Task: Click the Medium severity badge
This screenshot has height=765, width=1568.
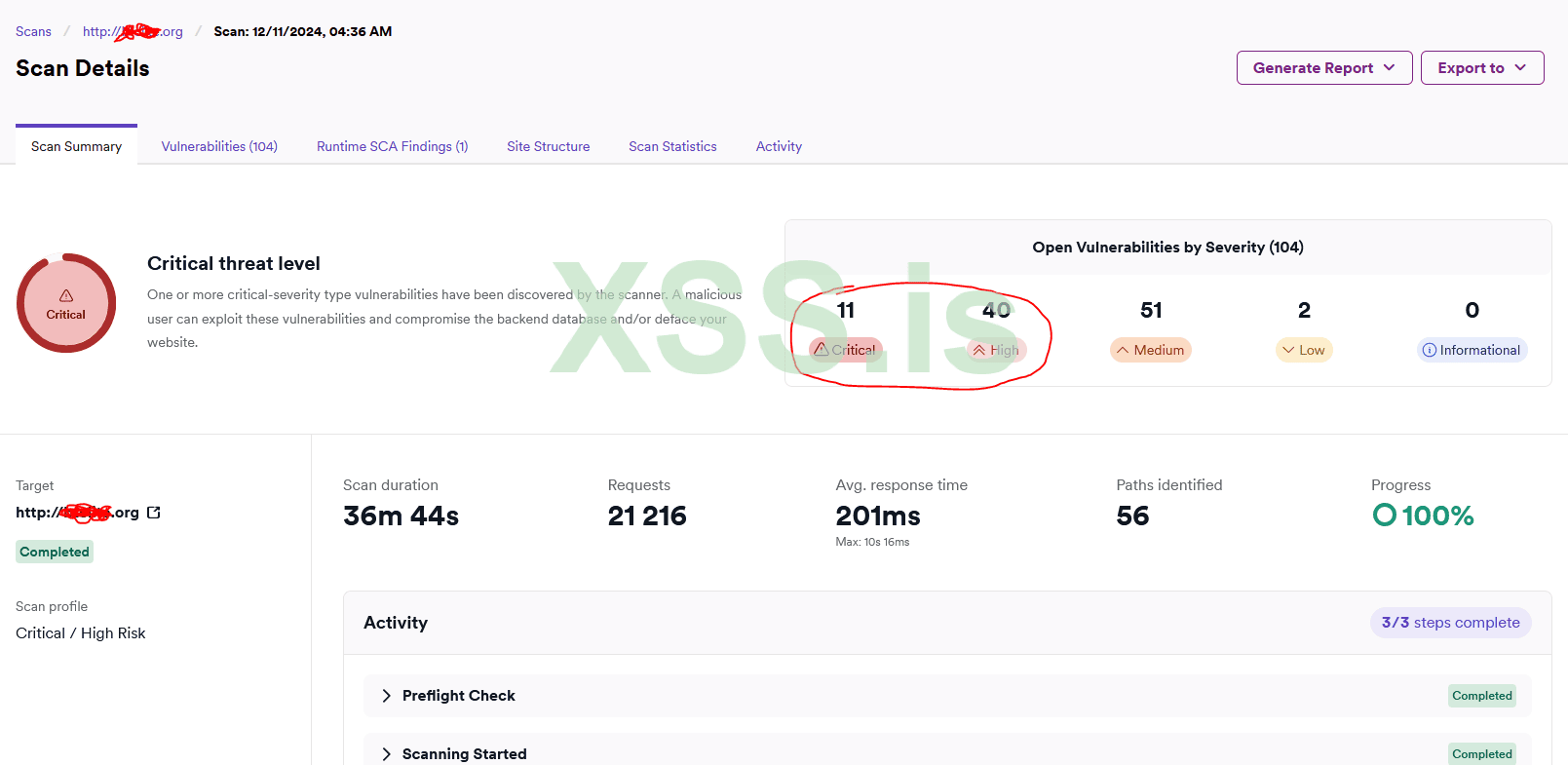Action: point(1151,350)
